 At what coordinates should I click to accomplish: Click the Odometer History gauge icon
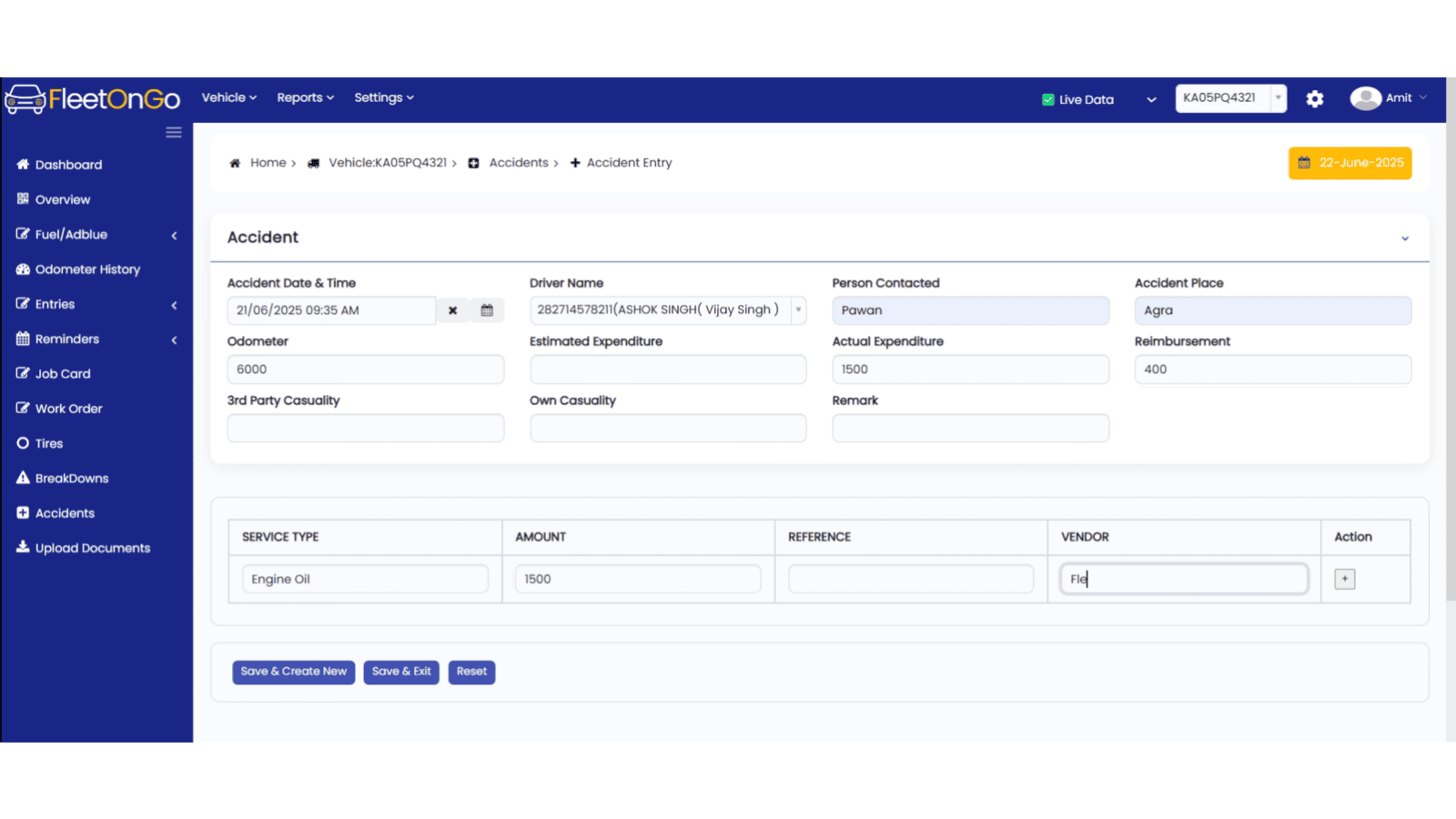(23, 269)
